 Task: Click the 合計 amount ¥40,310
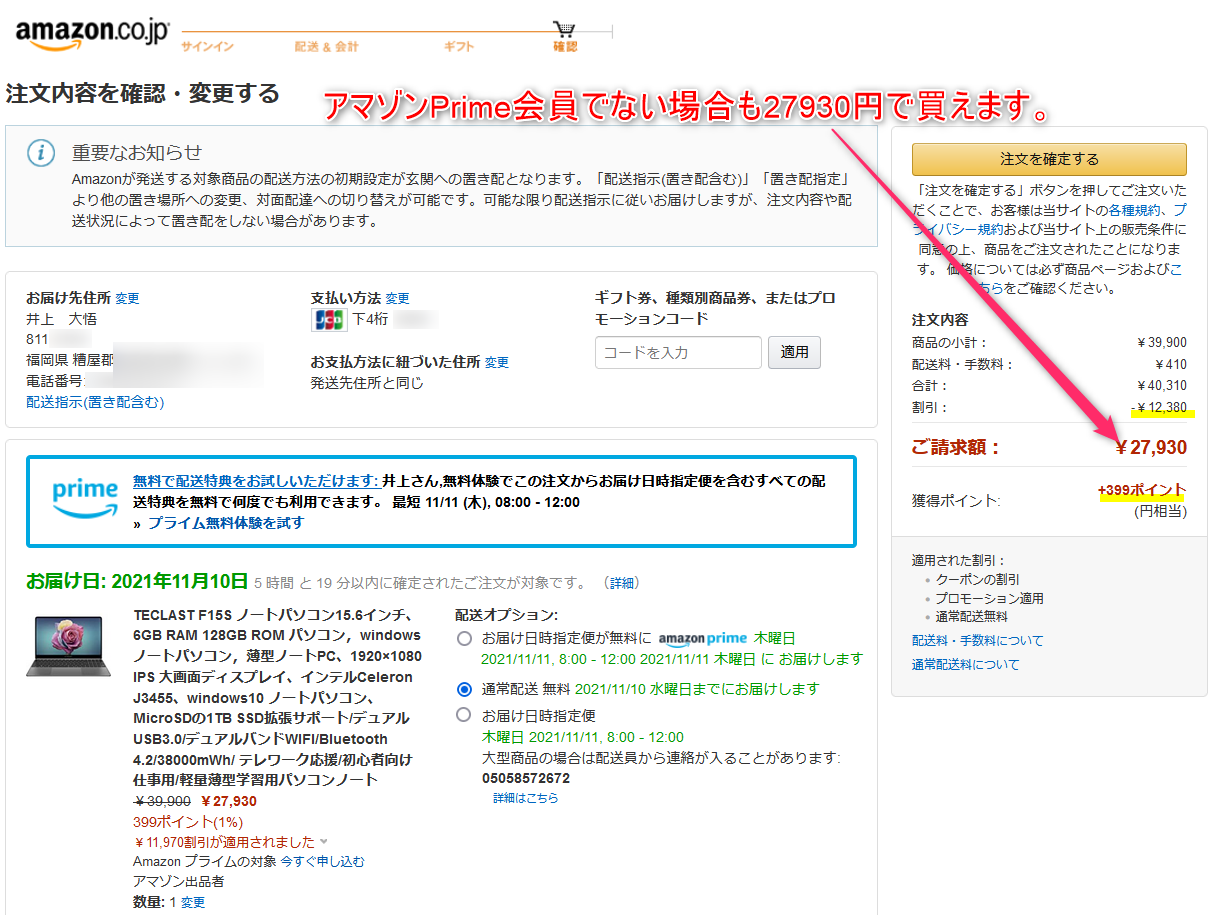[x=1162, y=386]
